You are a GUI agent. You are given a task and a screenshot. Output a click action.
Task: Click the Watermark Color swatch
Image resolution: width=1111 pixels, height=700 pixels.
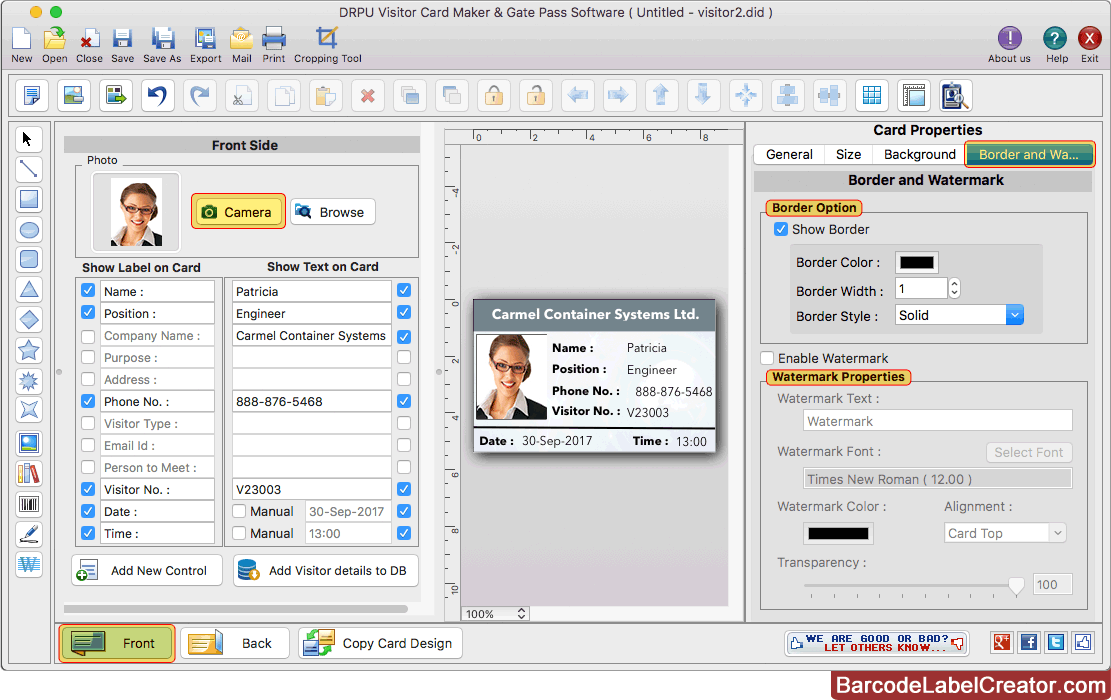[838, 534]
